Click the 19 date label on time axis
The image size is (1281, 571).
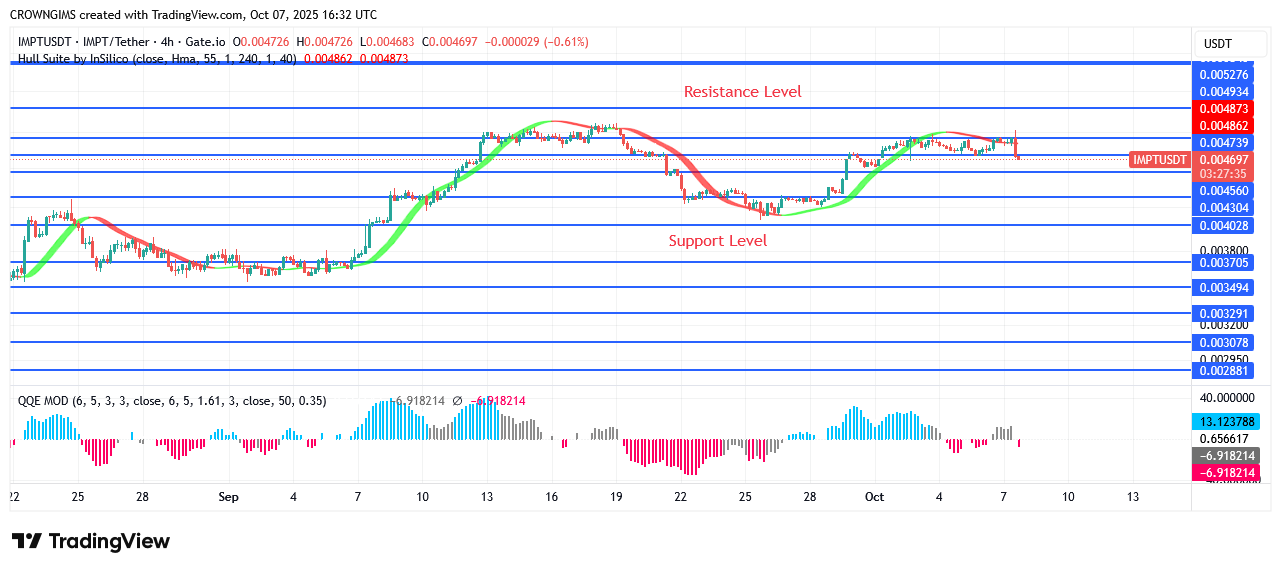pyautogui.click(x=616, y=497)
